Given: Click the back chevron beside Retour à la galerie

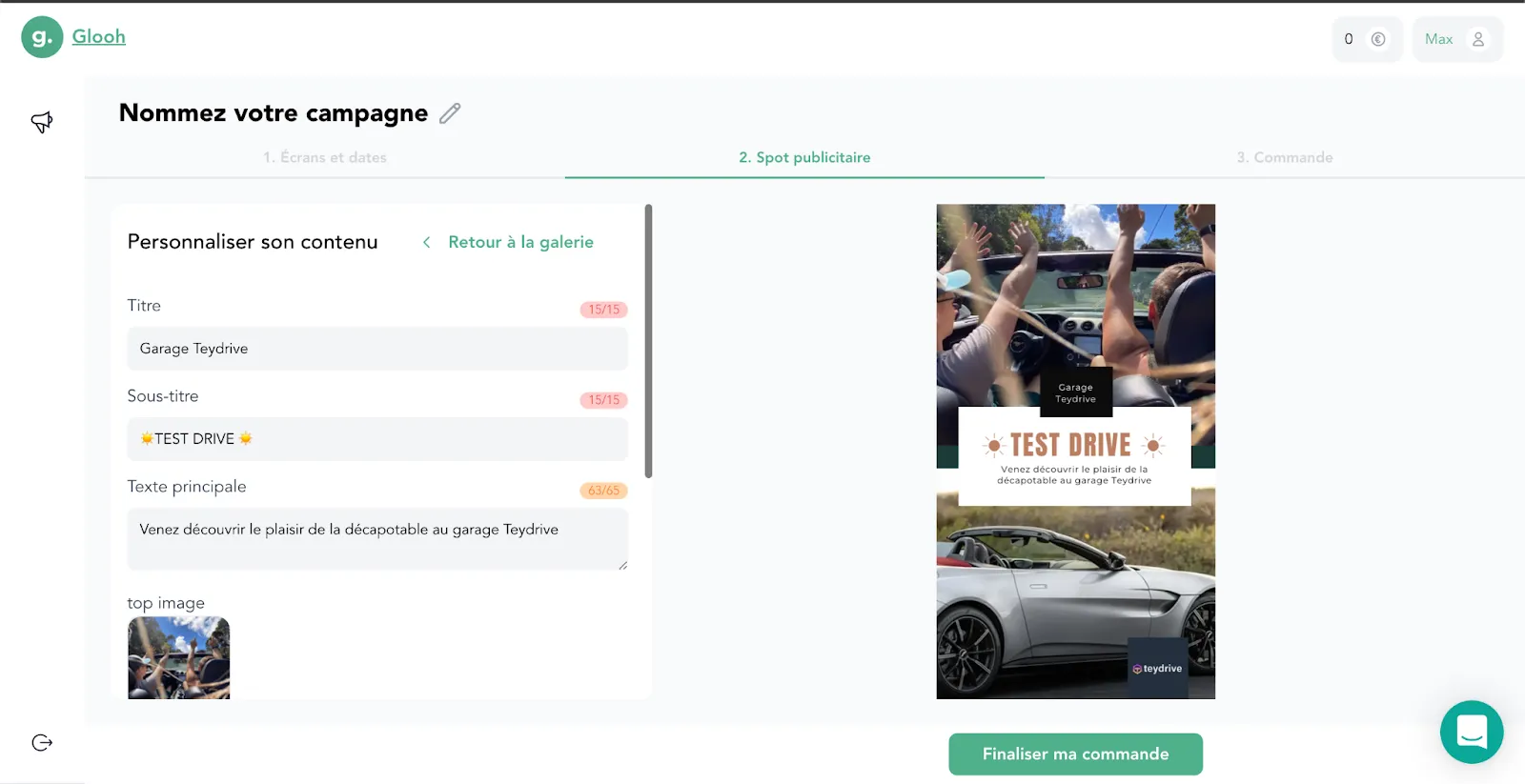Looking at the screenshot, I should point(427,242).
